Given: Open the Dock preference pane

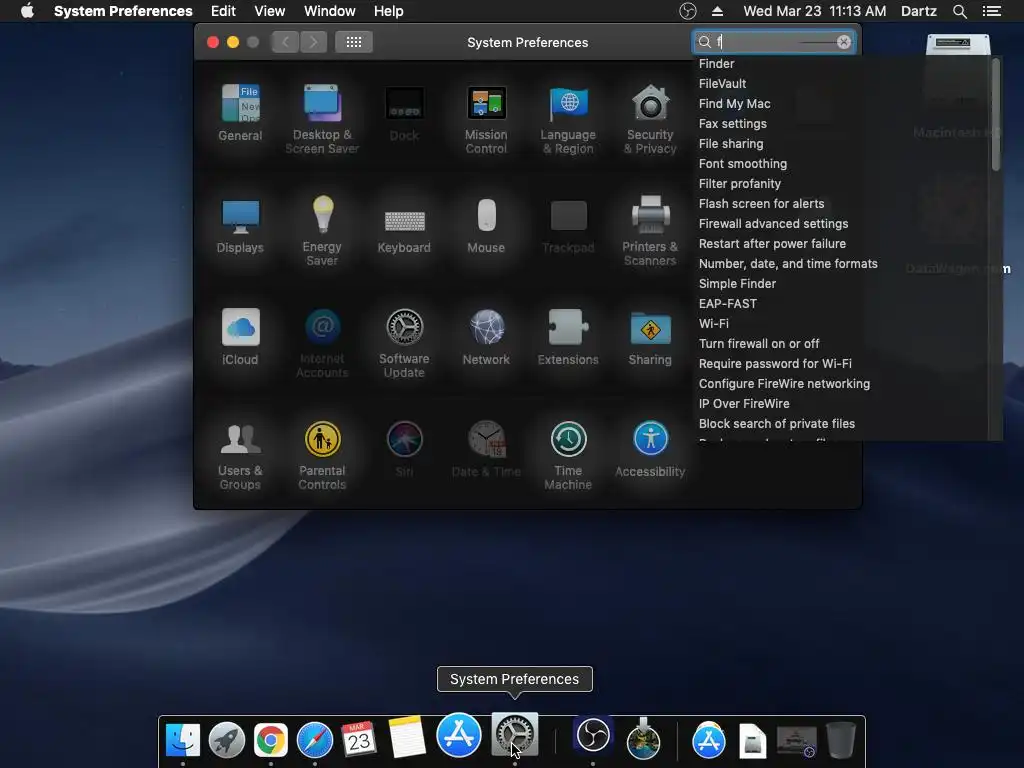Looking at the screenshot, I should (x=404, y=113).
